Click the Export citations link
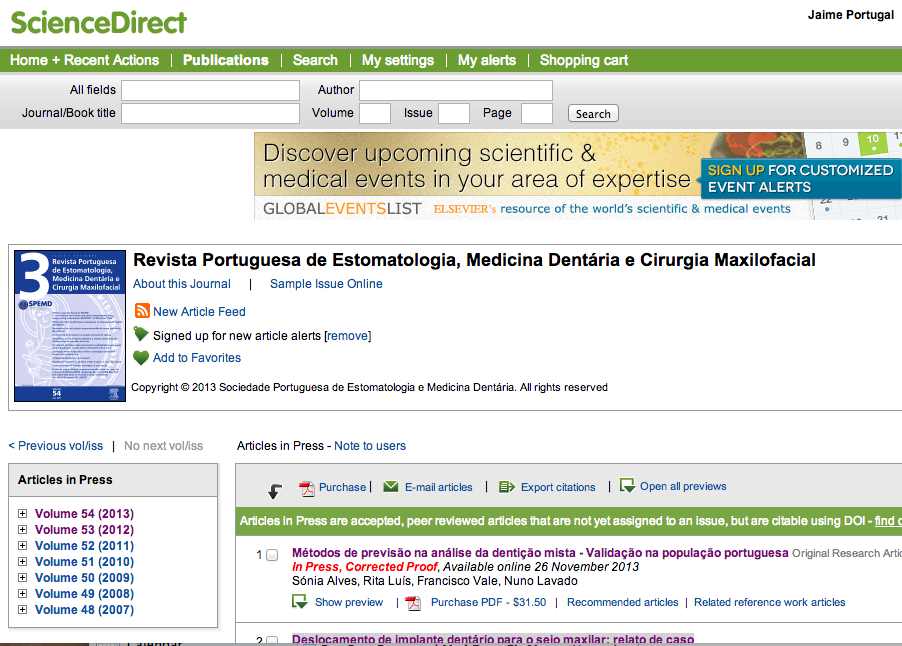 pos(558,487)
